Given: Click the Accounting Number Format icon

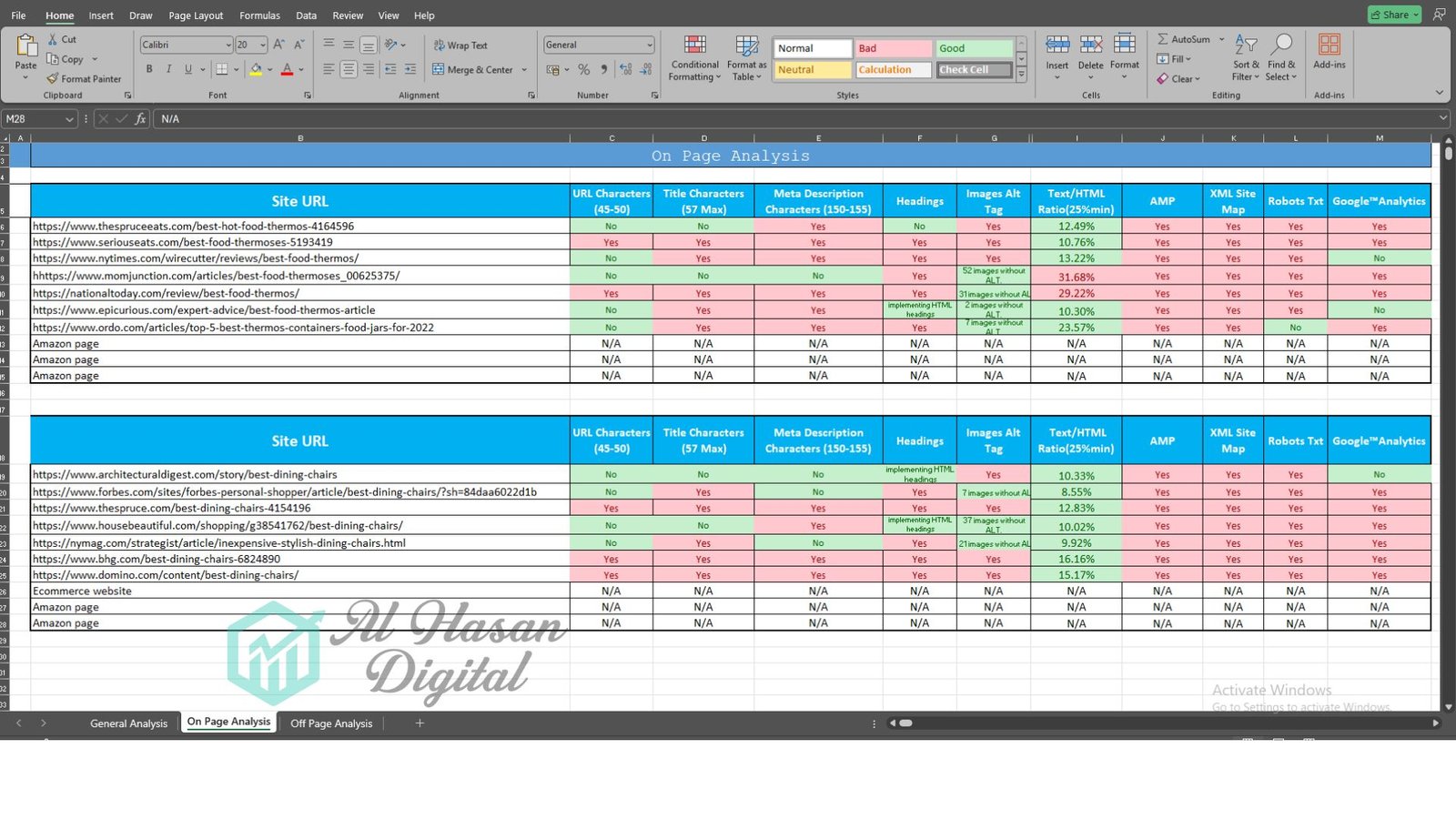Looking at the screenshot, I should point(552,69).
